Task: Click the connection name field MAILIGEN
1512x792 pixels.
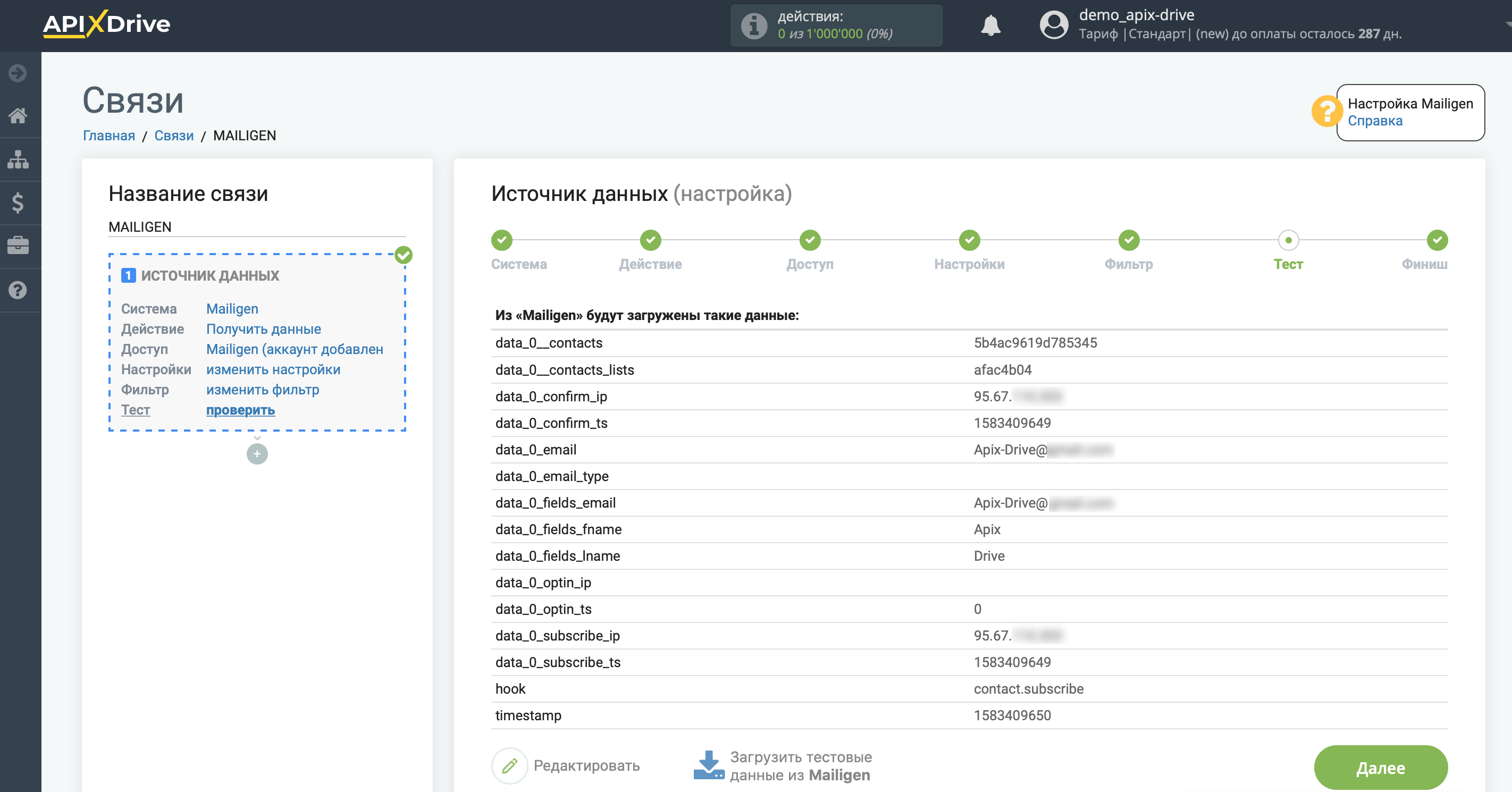Action: click(x=257, y=227)
